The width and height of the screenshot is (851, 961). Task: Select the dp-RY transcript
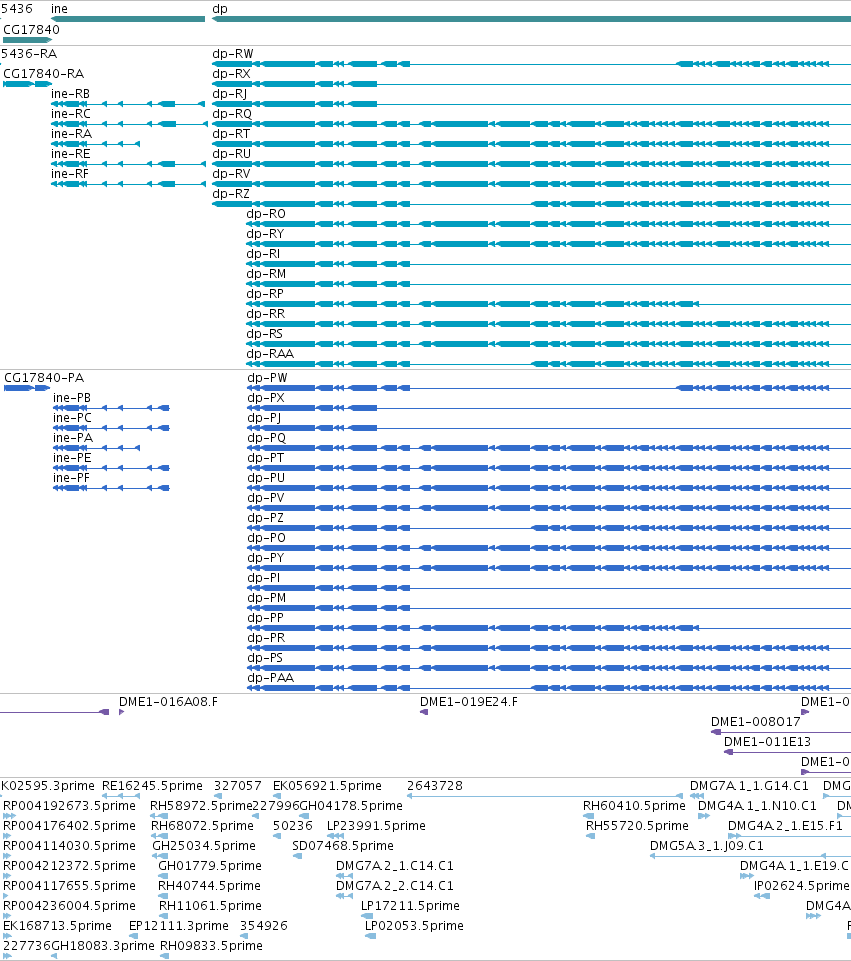[265, 234]
